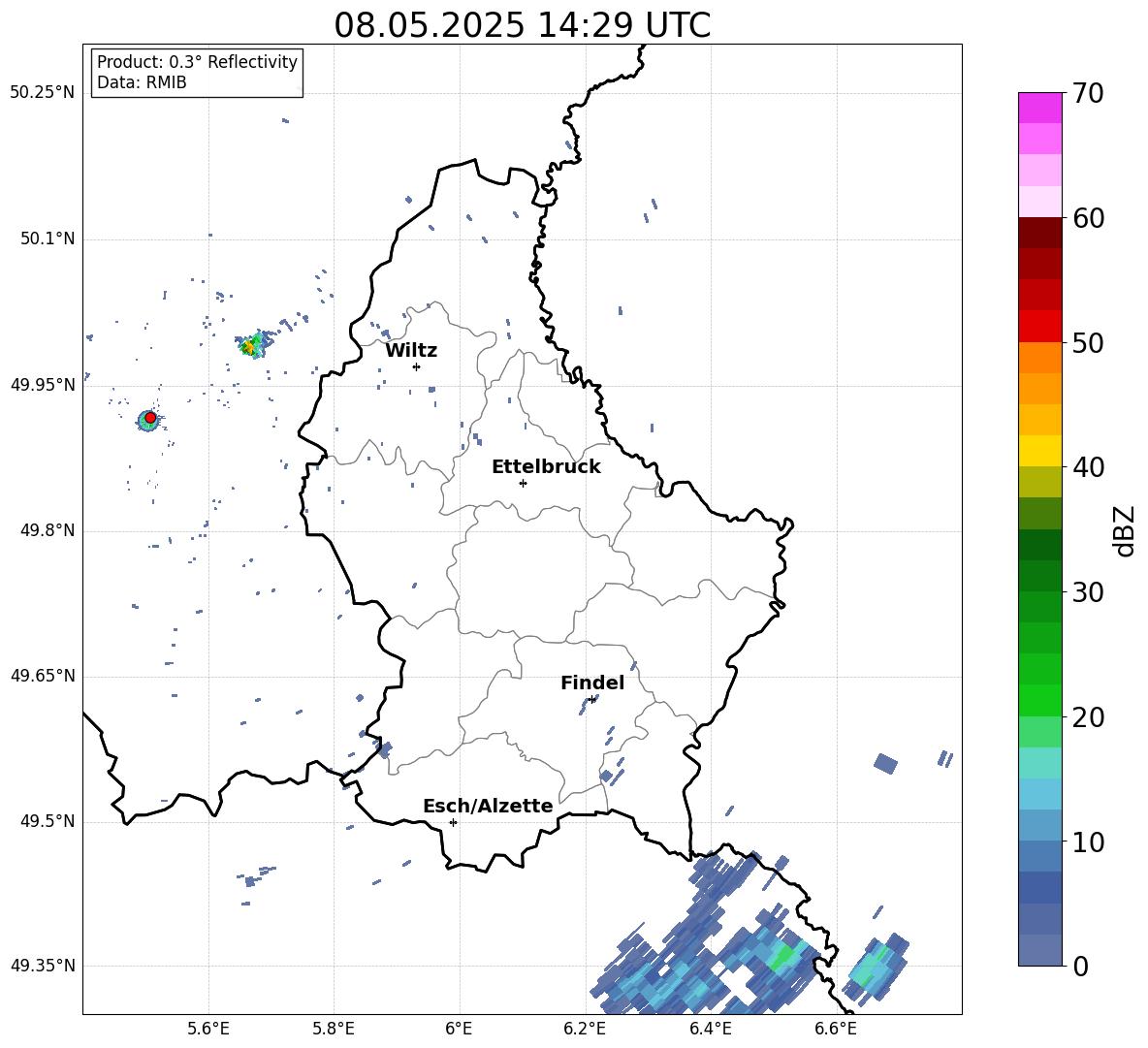Click the 'Wiltz' city label
Screen dimensions: 1148x1048
click(411, 351)
